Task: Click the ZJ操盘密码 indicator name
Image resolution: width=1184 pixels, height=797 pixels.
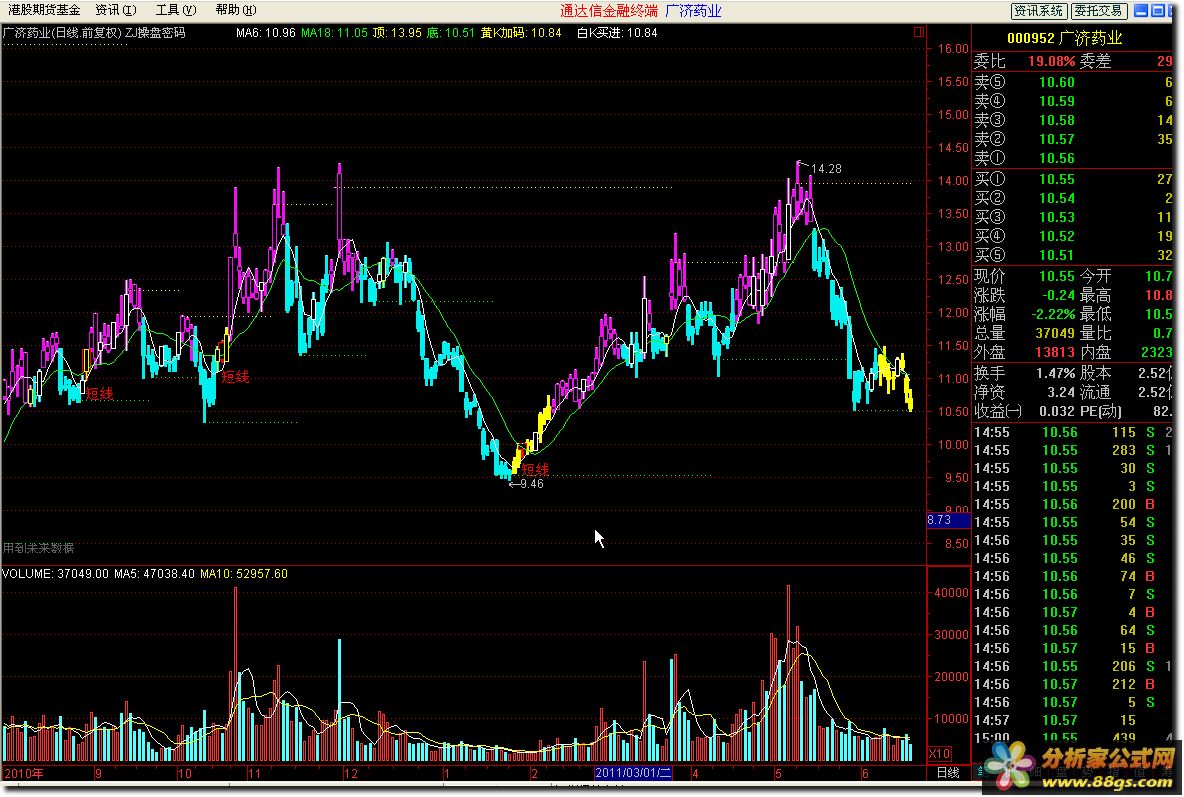Action: click(155, 33)
